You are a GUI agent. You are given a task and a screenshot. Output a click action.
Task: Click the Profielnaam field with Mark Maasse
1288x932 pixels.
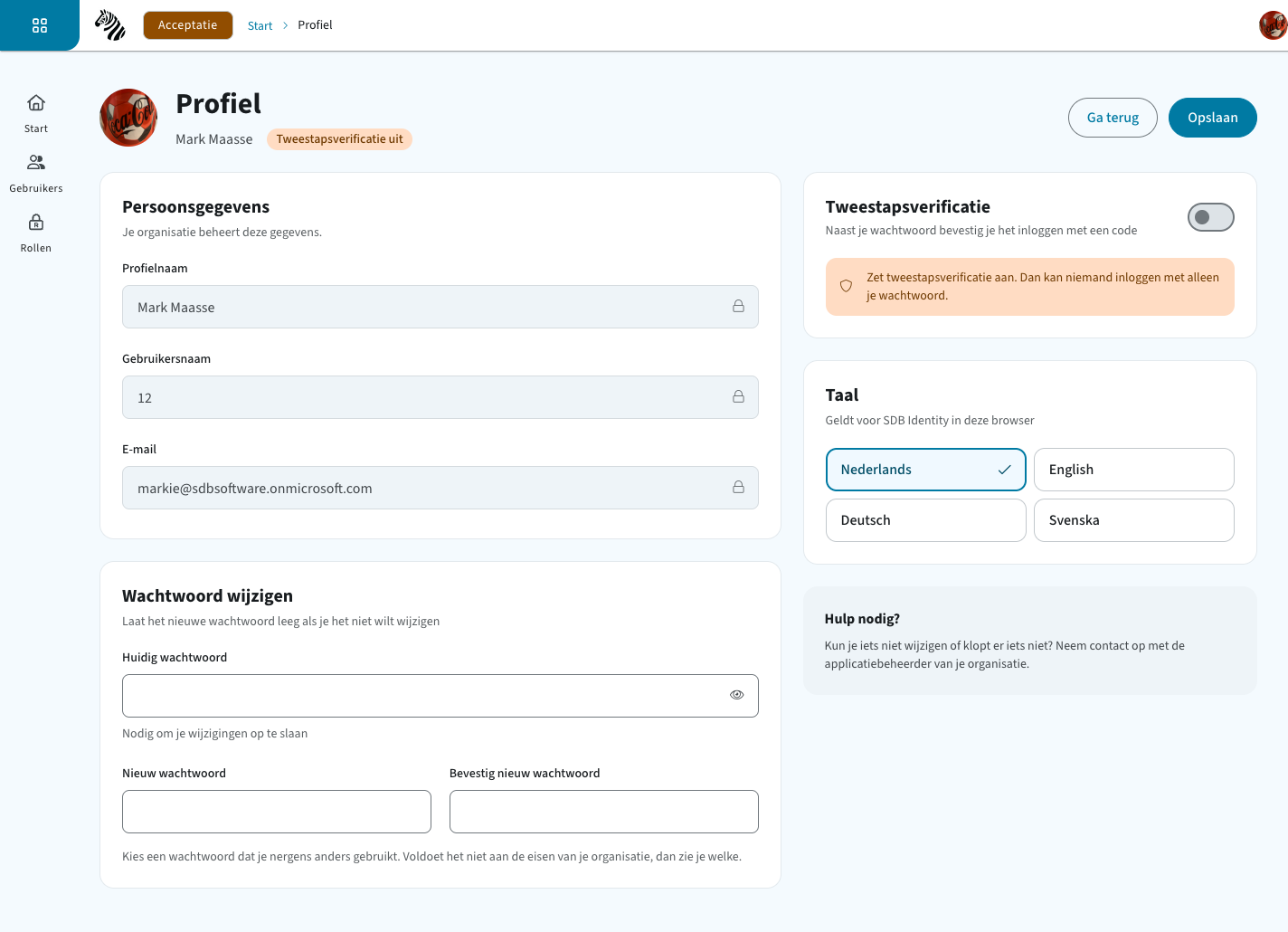440,307
